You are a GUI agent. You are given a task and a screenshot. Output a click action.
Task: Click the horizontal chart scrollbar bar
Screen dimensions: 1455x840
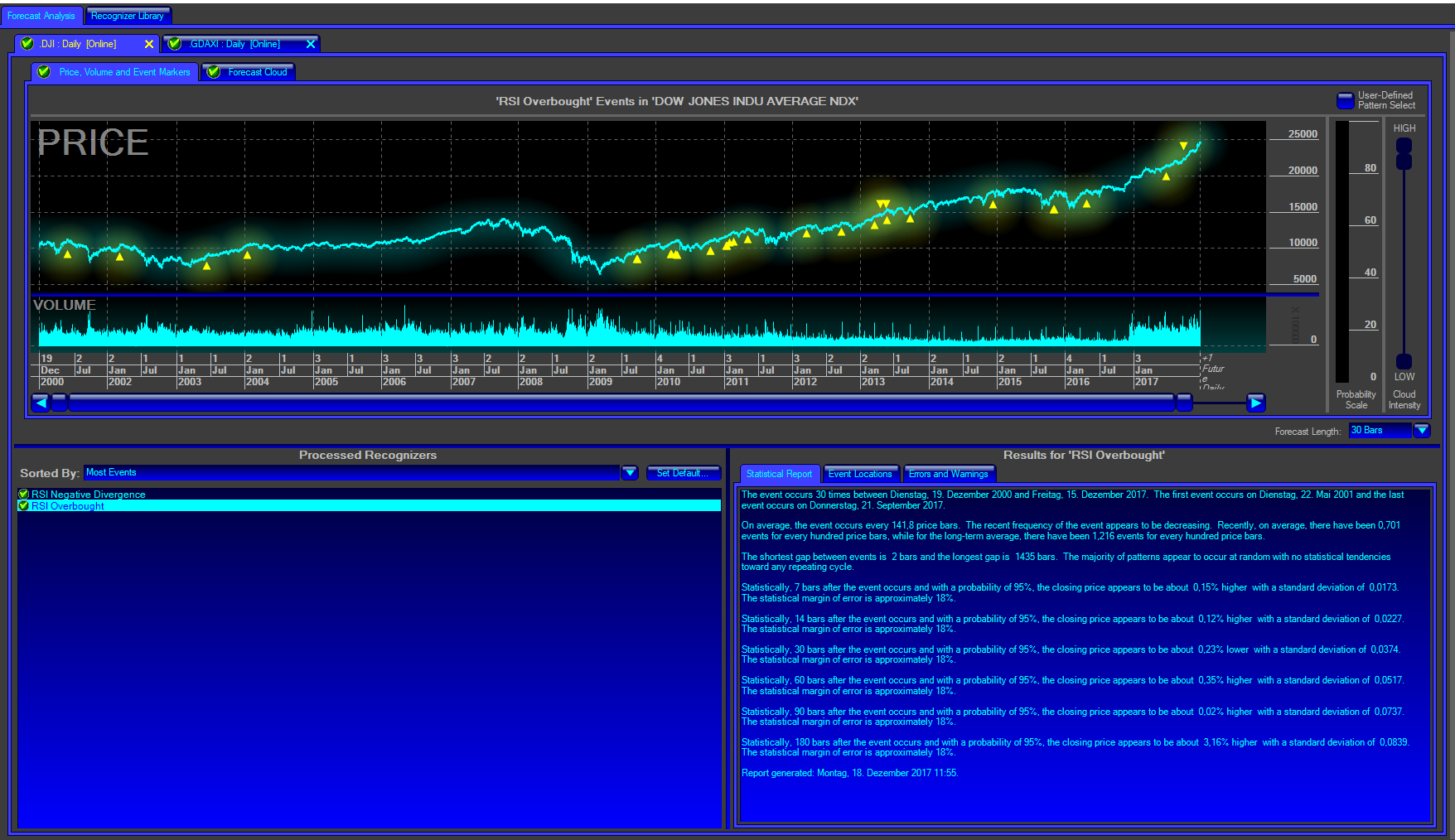[x=621, y=403]
